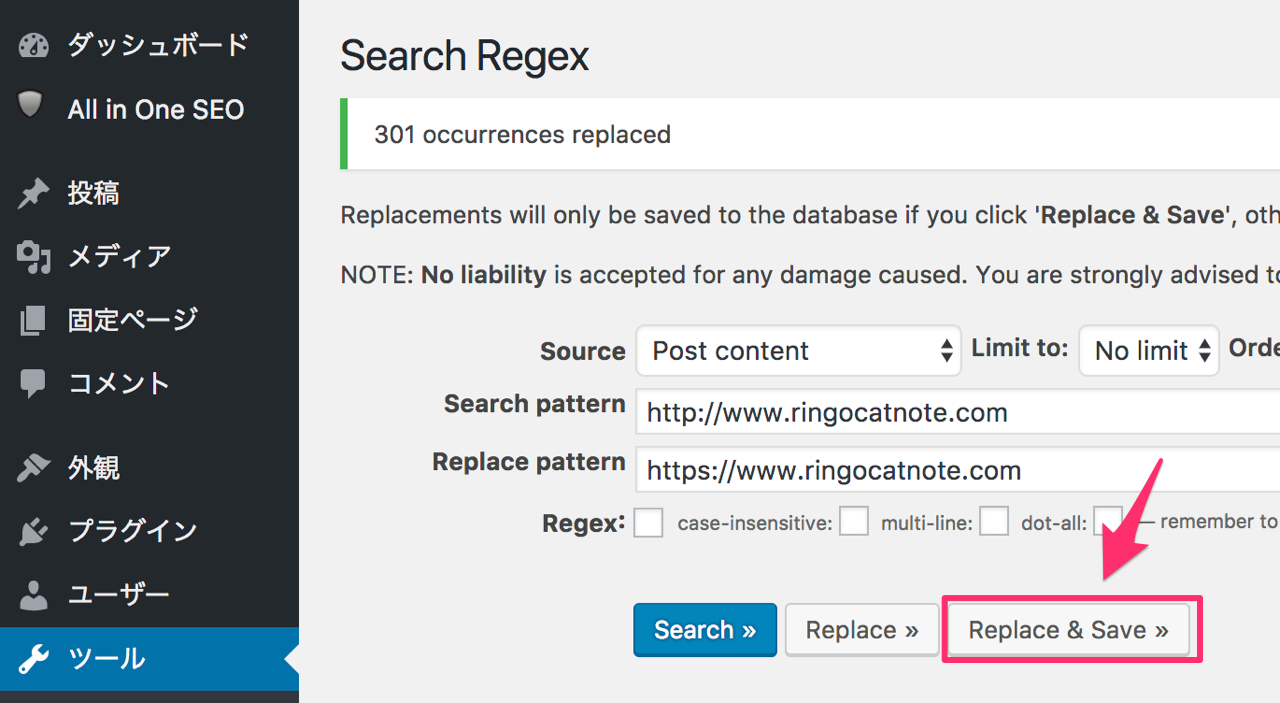This screenshot has height=703, width=1280.
Task: Open the Source dropdown showing Post content
Action: pos(798,351)
